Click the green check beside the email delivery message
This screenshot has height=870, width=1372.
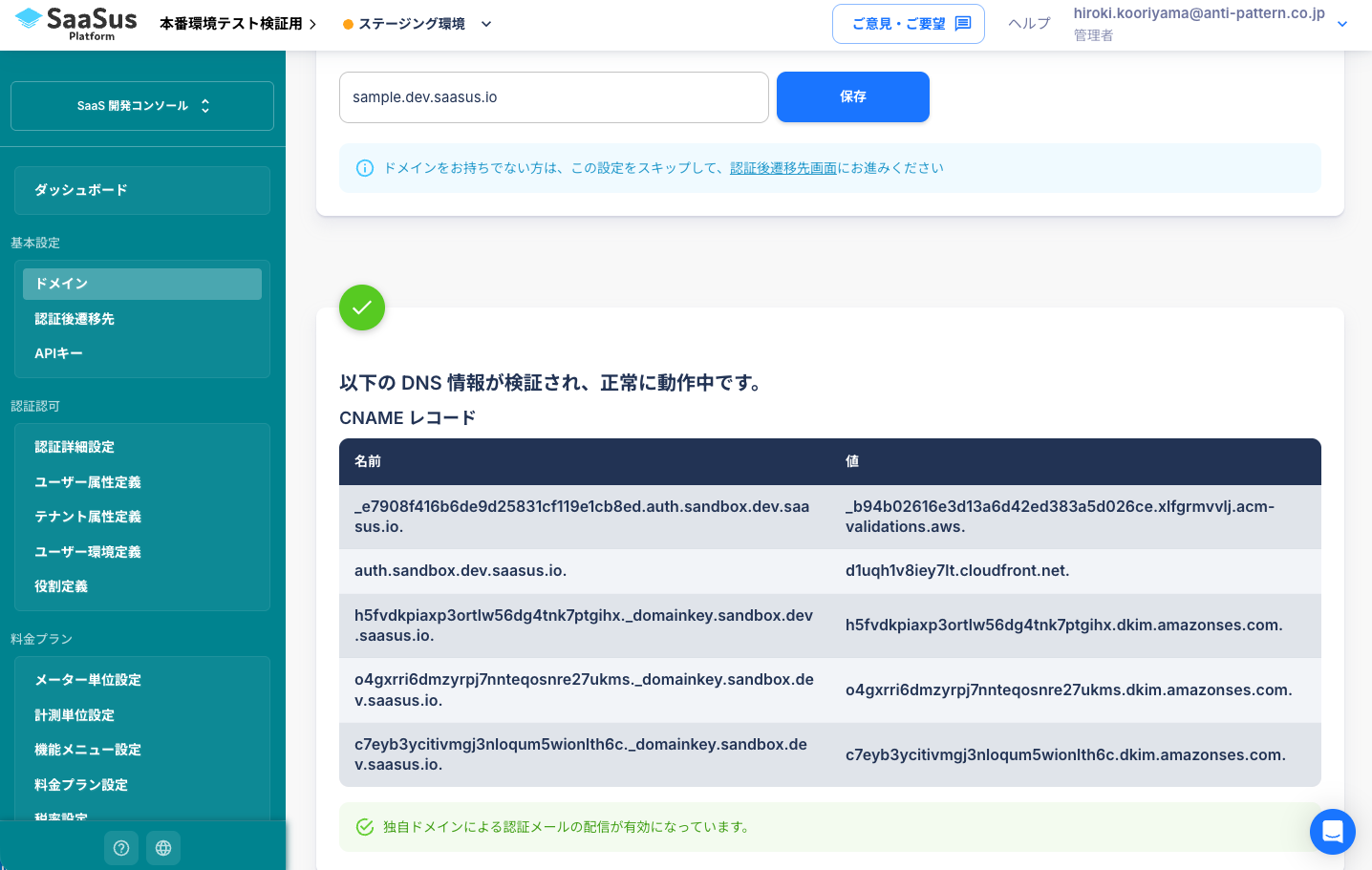(365, 826)
